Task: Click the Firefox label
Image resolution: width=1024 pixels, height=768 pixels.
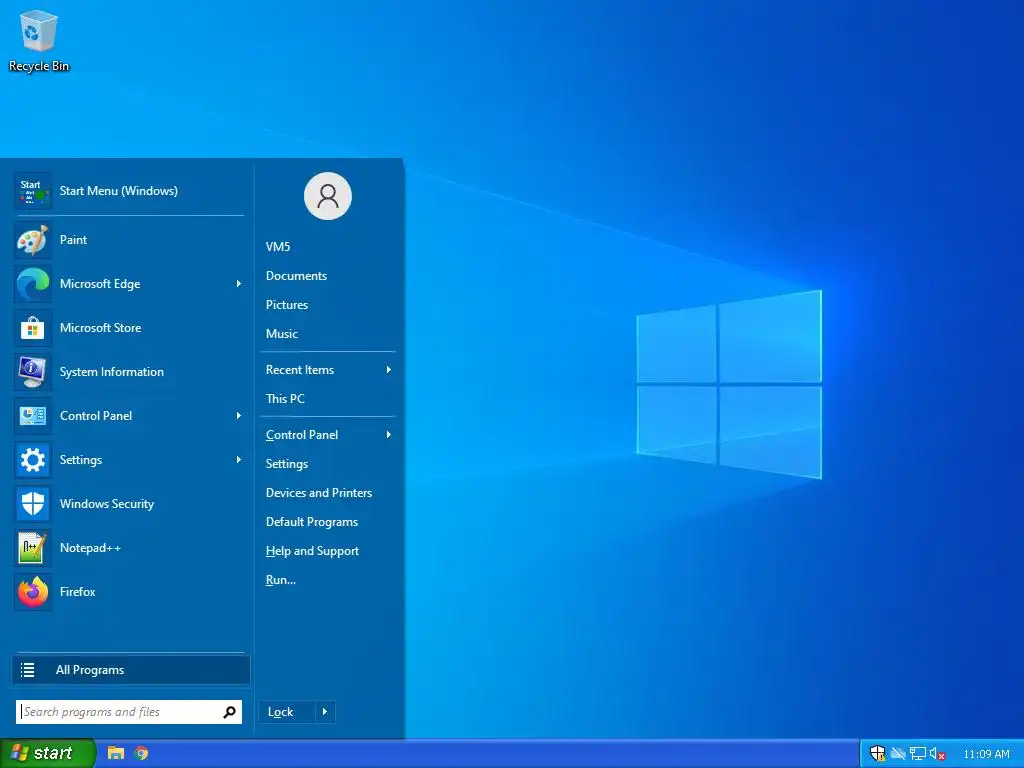Action: pyautogui.click(x=78, y=592)
